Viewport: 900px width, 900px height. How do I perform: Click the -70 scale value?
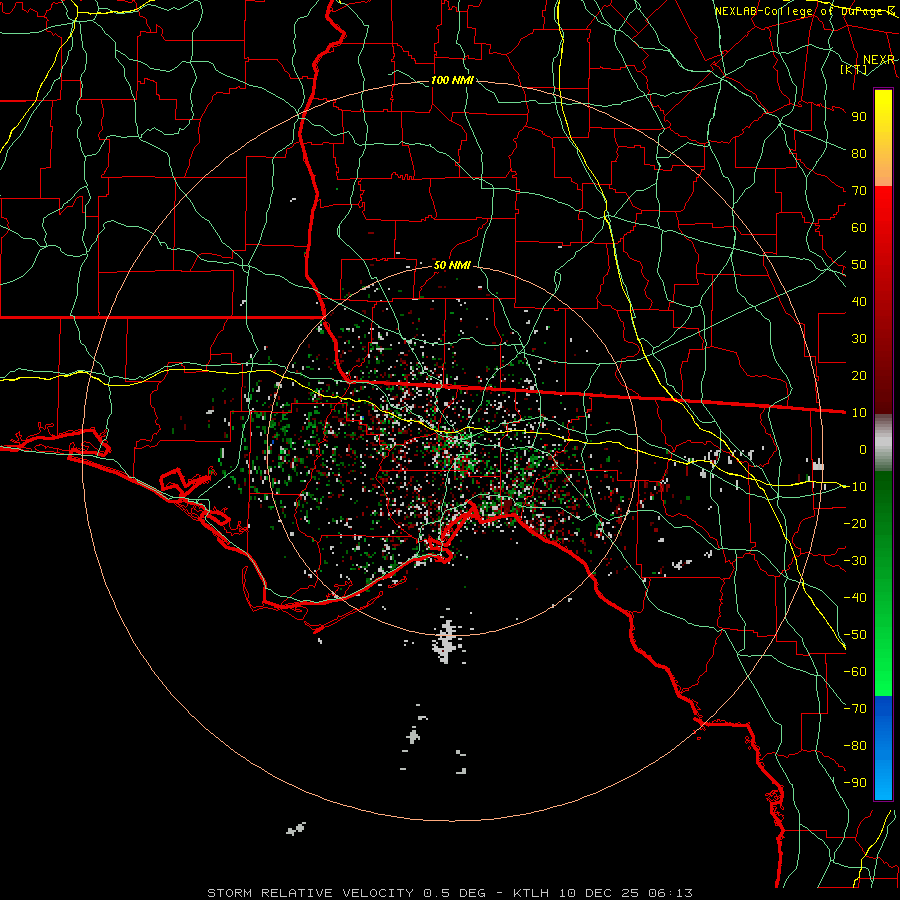click(855, 709)
